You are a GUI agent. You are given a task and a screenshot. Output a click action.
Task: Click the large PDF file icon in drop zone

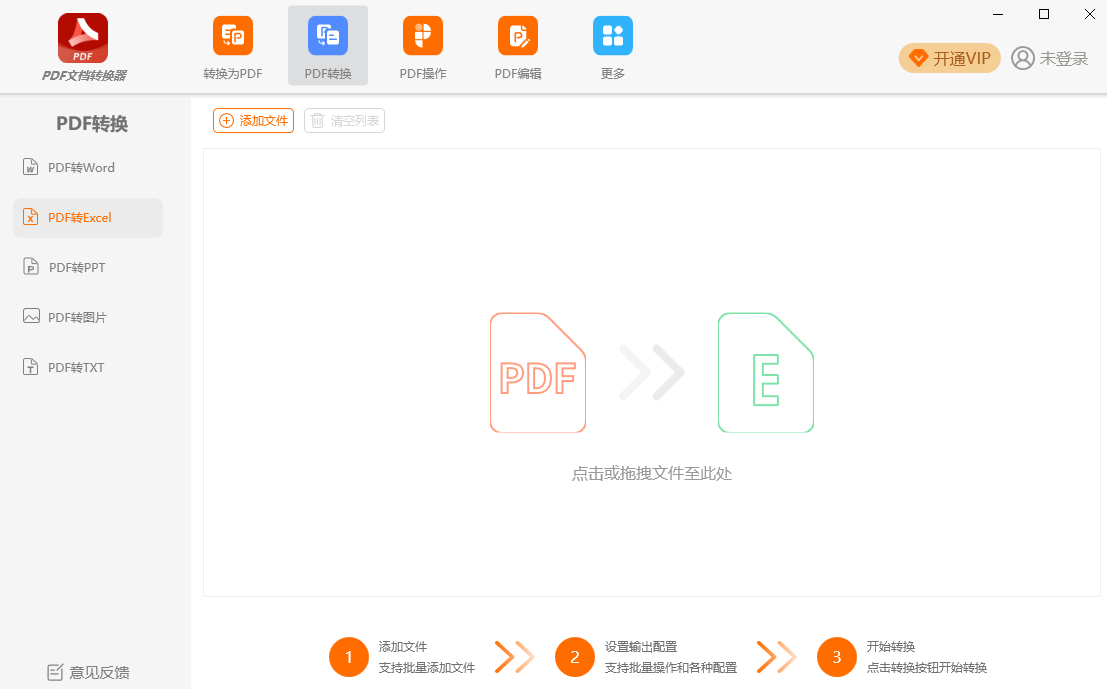click(x=538, y=373)
